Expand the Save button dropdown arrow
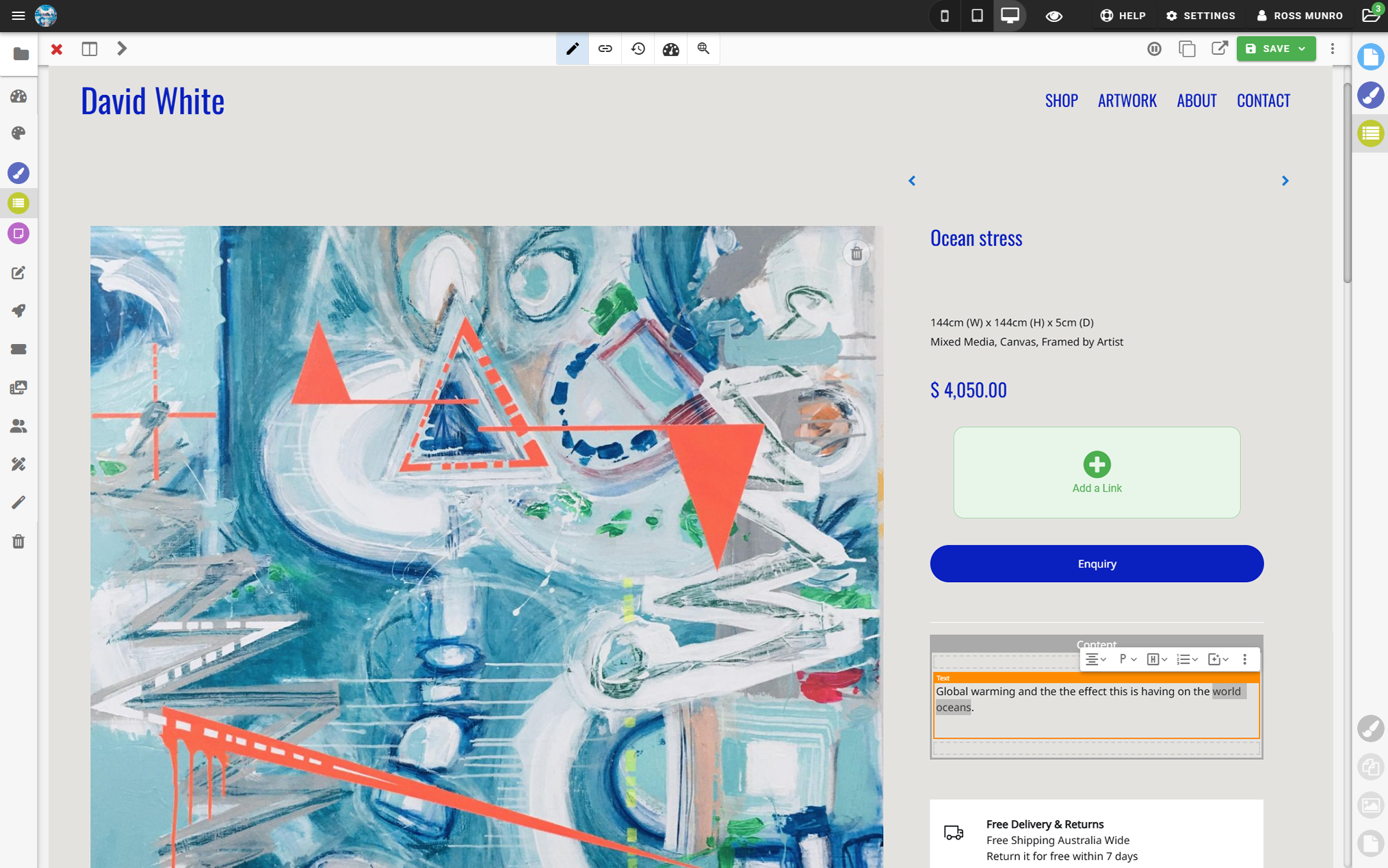 (x=1302, y=49)
